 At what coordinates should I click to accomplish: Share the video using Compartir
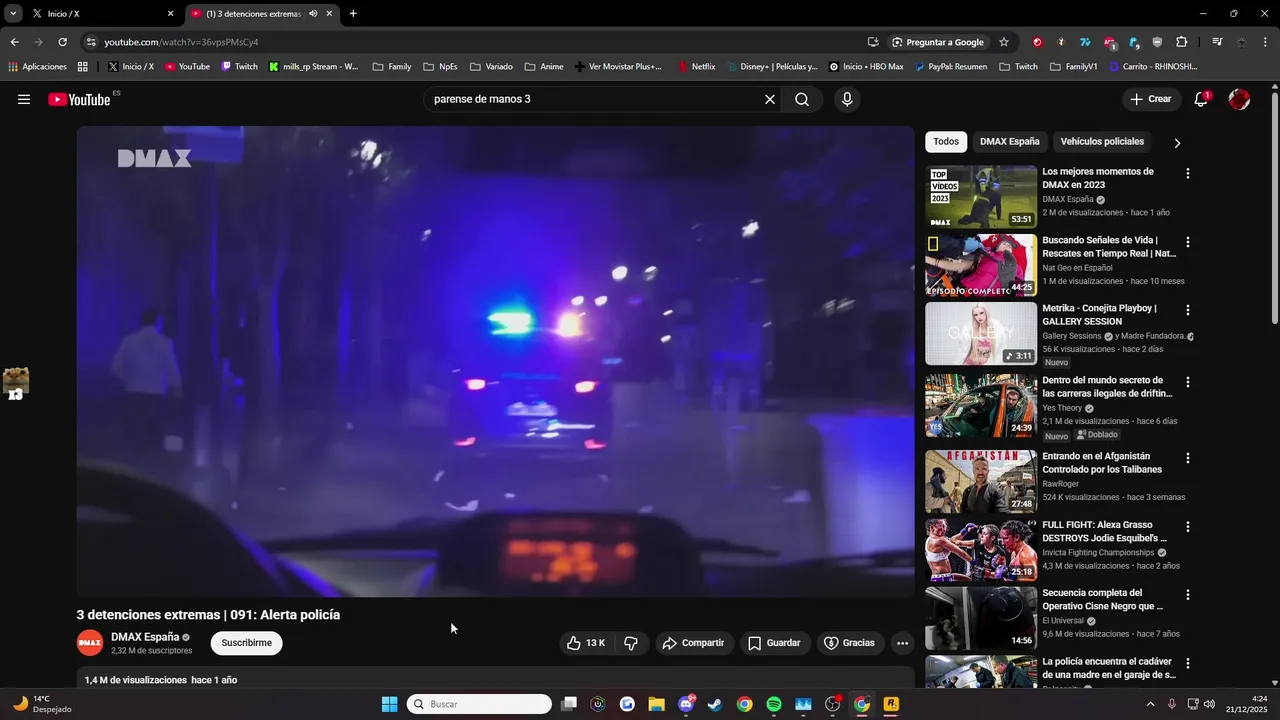click(x=694, y=643)
